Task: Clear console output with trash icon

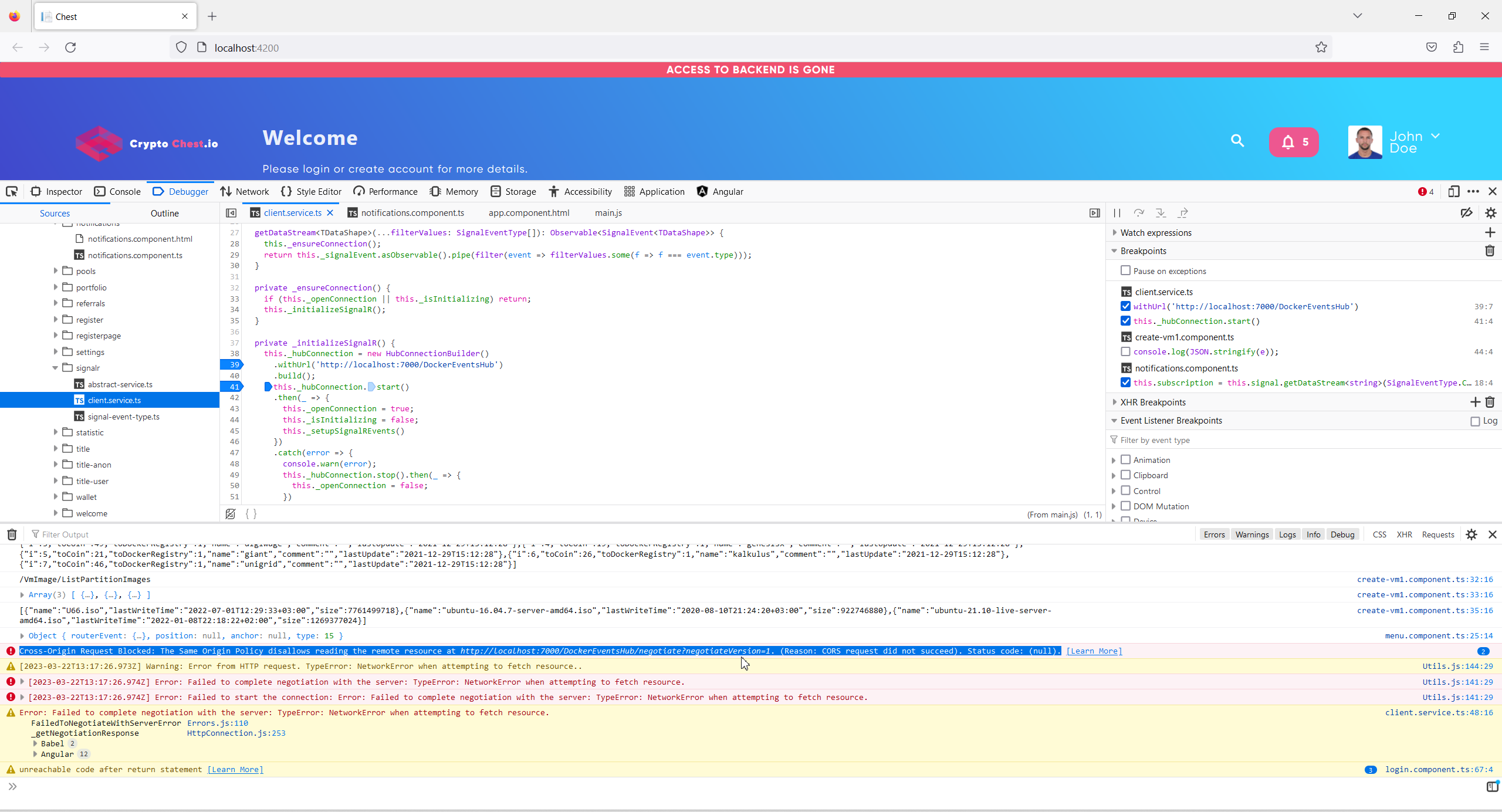Action: (12, 534)
